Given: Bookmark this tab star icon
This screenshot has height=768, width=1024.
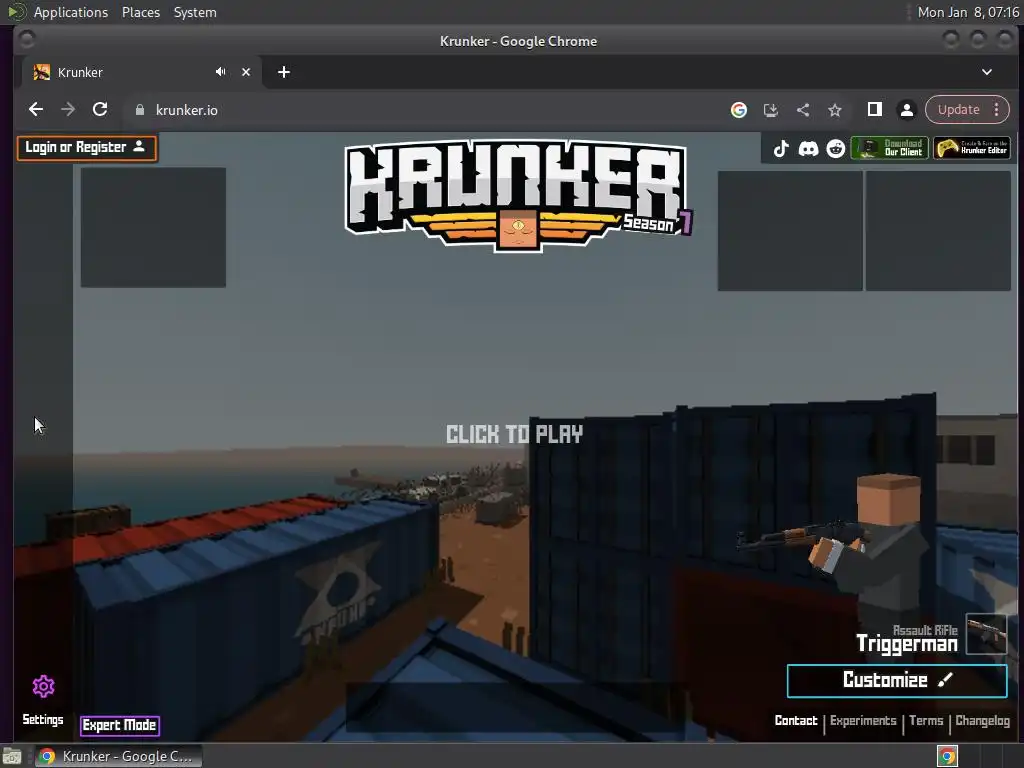Looking at the screenshot, I should (x=835, y=110).
